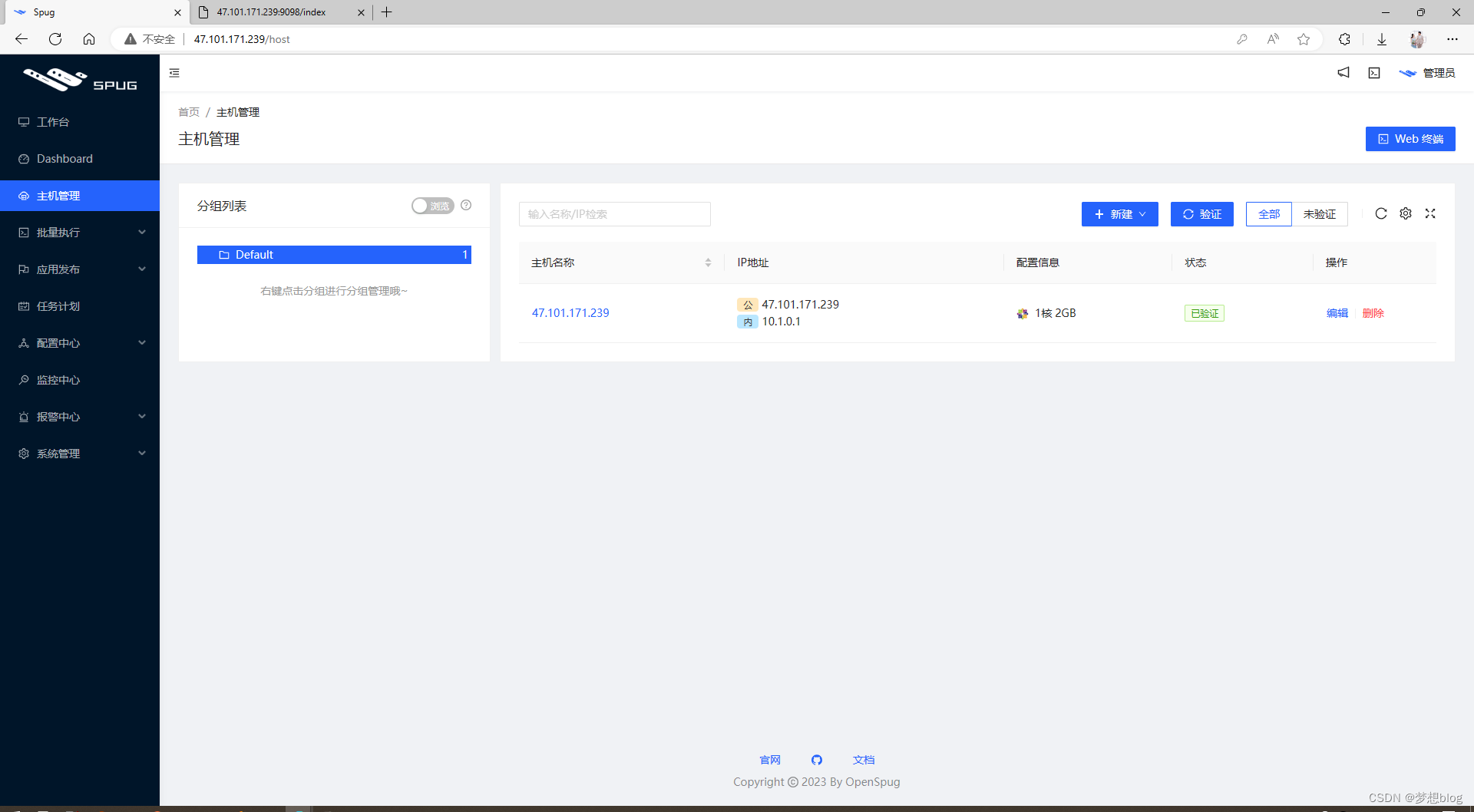Click 编辑 for host 47.101.171.239

[x=1337, y=313]
